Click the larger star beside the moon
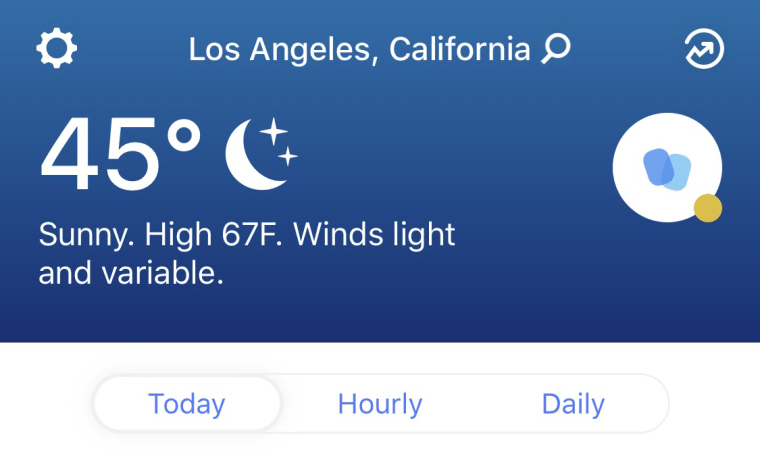 click(x=274, y=131)
